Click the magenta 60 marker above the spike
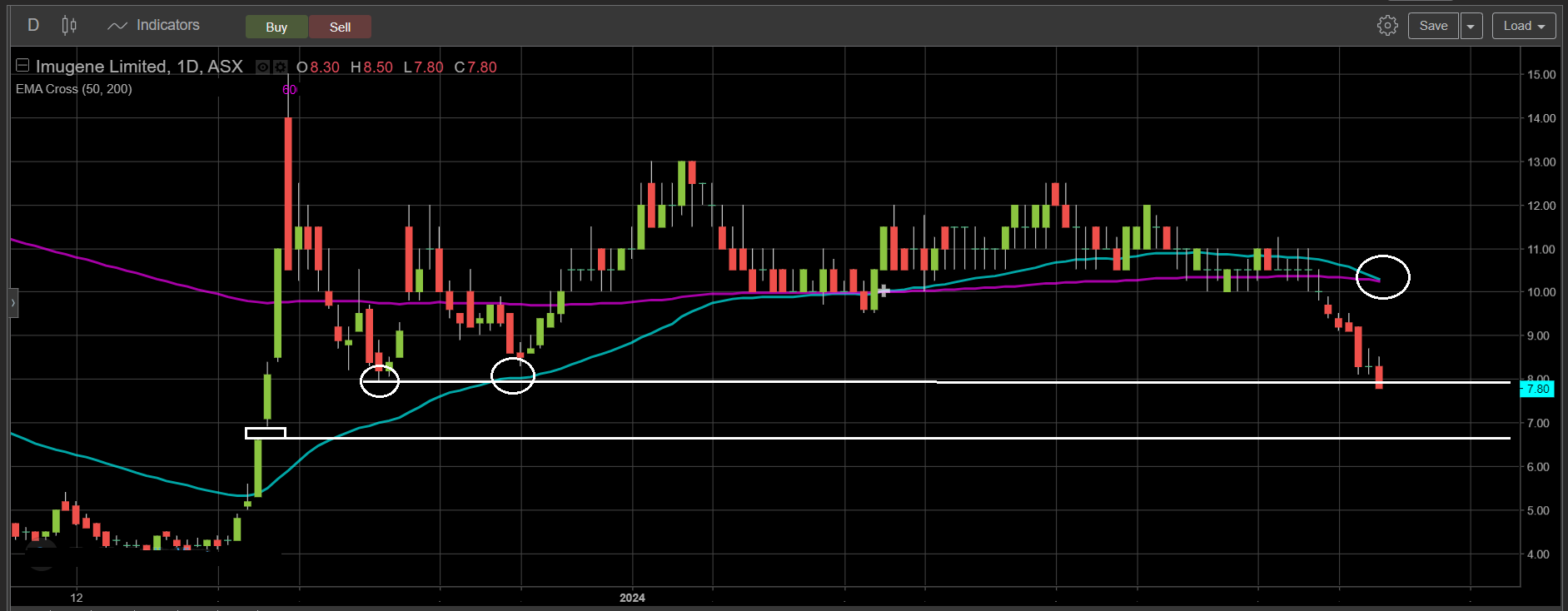This screenshot has height=611, width=1568. 289,90
